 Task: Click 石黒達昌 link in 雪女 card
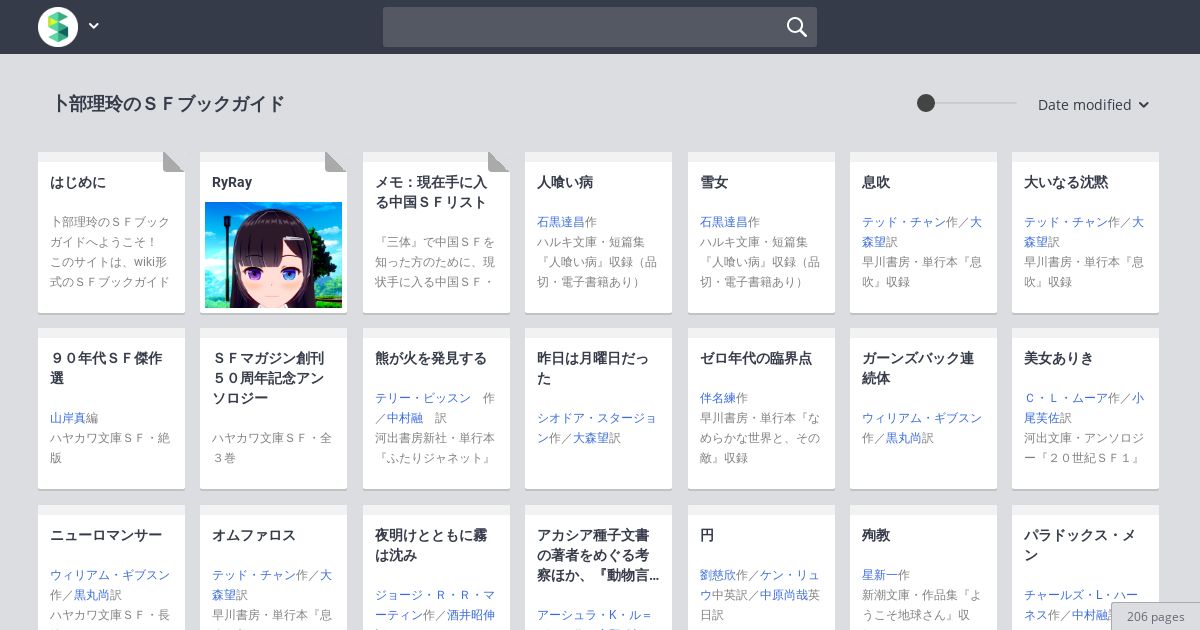(724, 222)
